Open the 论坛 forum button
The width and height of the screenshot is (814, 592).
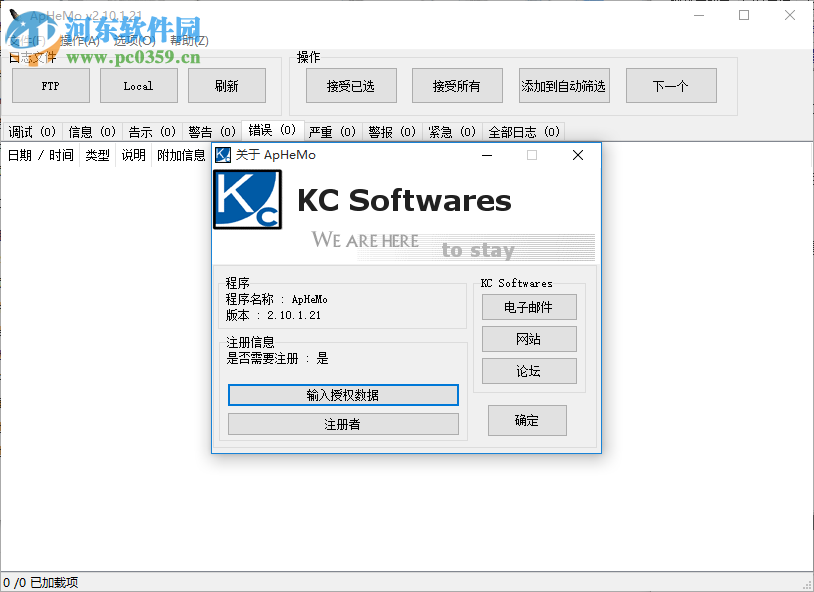pos(529,371)
